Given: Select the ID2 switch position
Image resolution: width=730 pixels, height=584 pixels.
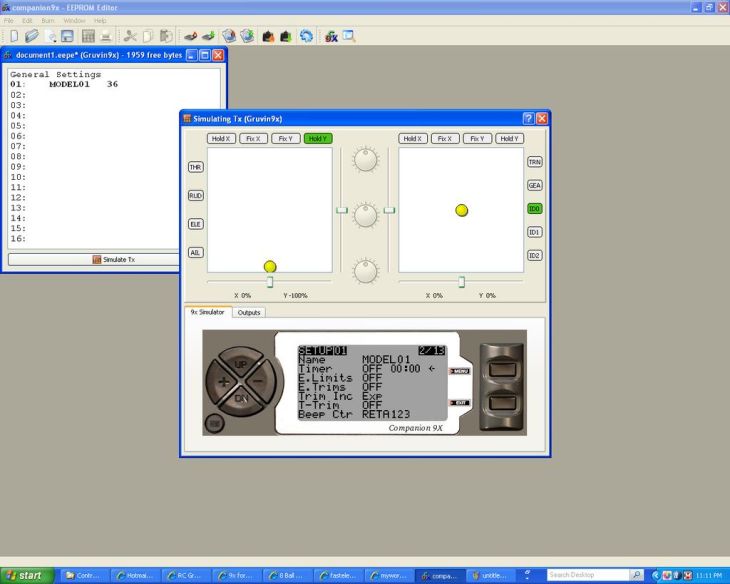Looking at the screenshot, I should coord(534,255).
